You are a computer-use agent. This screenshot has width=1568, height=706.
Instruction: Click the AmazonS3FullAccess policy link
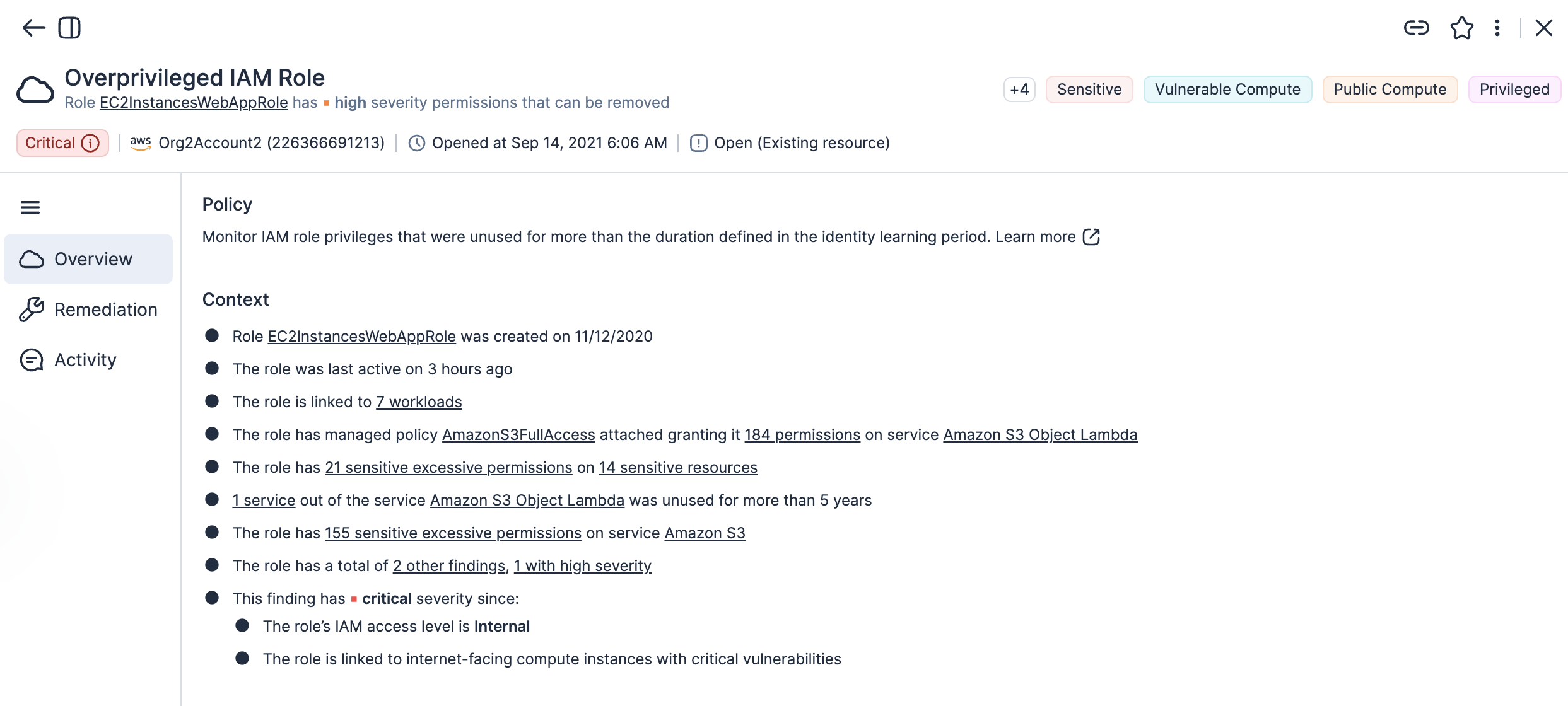coord(518,435)
